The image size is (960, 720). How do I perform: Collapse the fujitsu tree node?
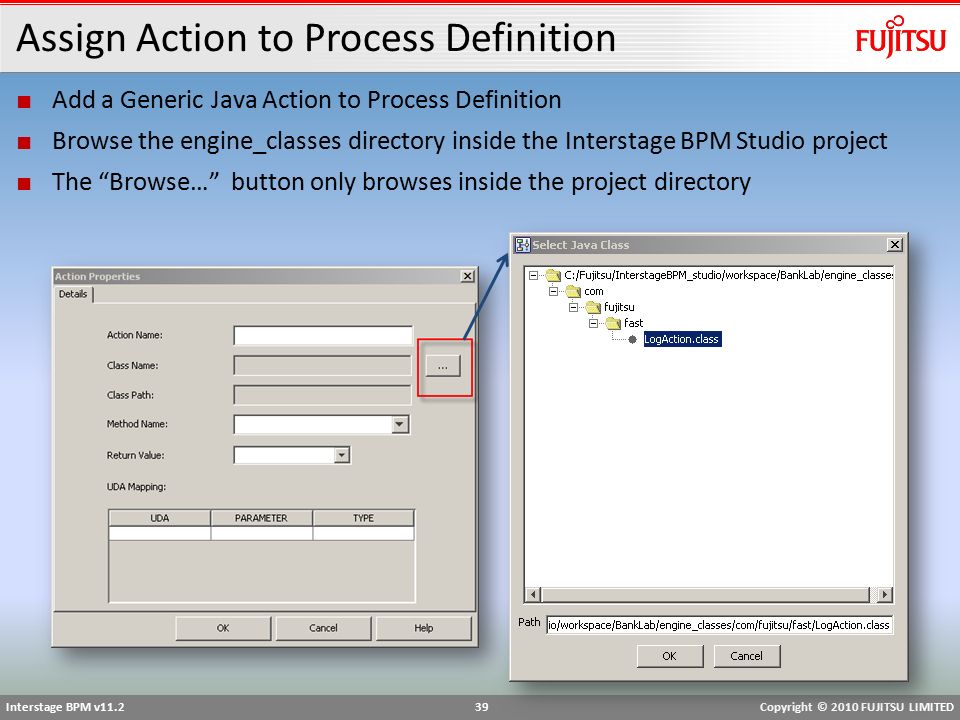click(x=573, y=307)
